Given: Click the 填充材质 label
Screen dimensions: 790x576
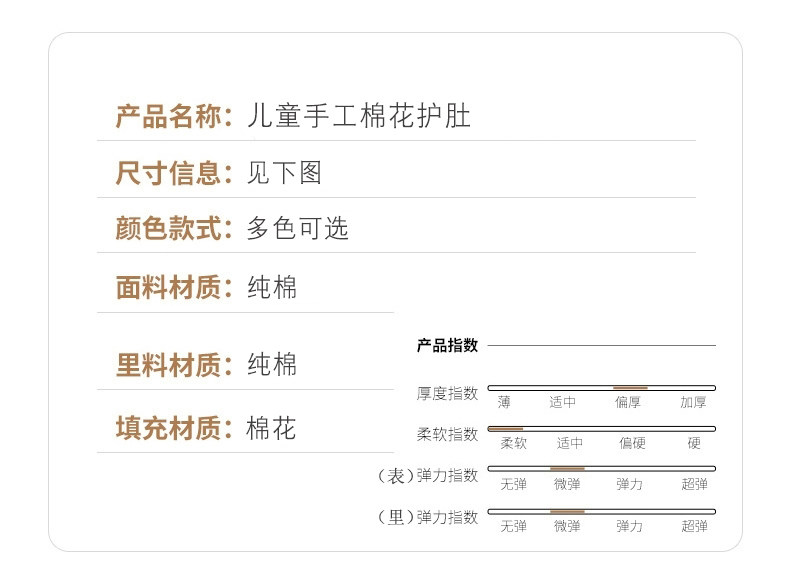Looking at the screenshot, I should click(x=174, y=429).
